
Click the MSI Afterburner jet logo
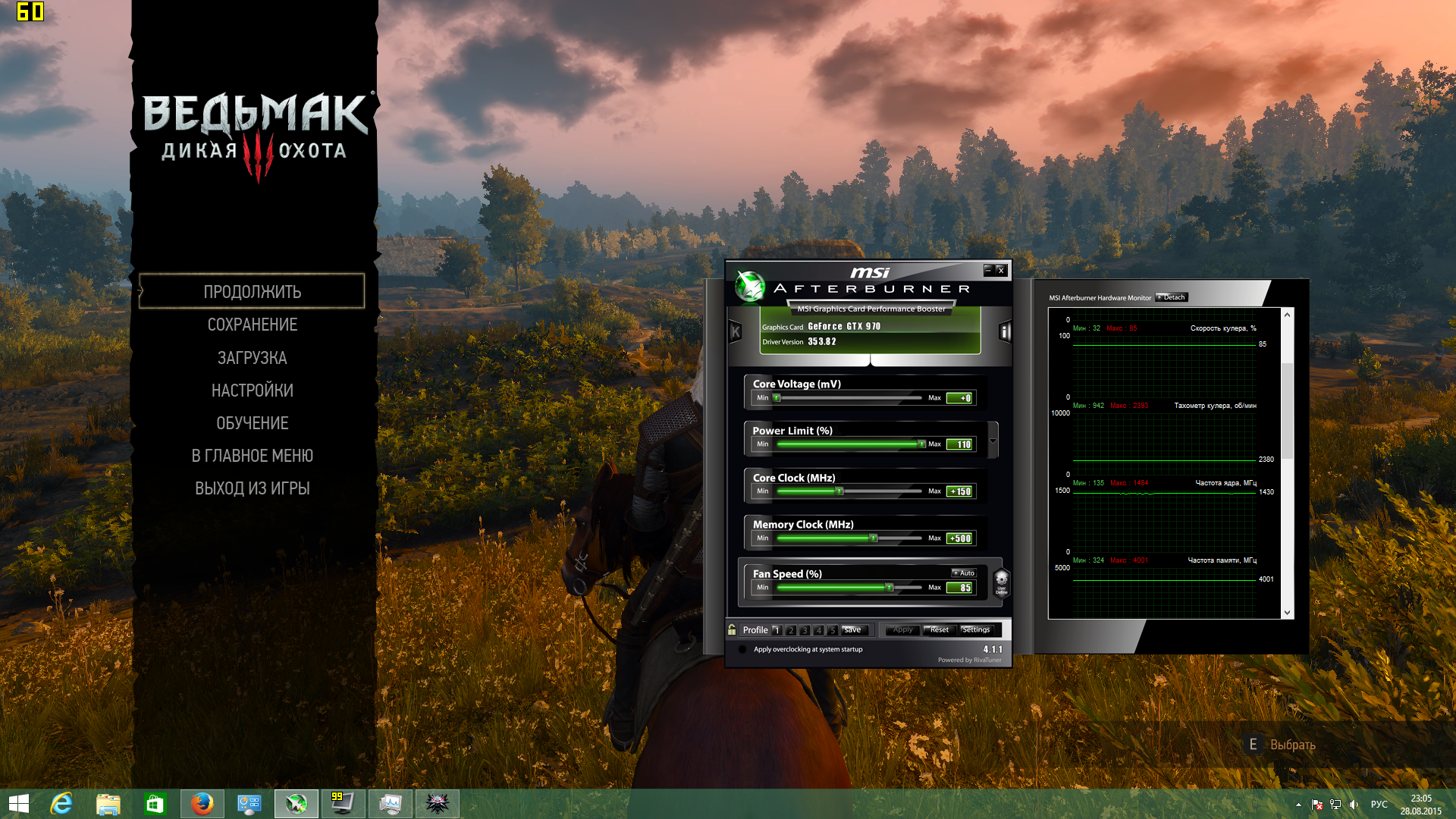coord(750,287)
